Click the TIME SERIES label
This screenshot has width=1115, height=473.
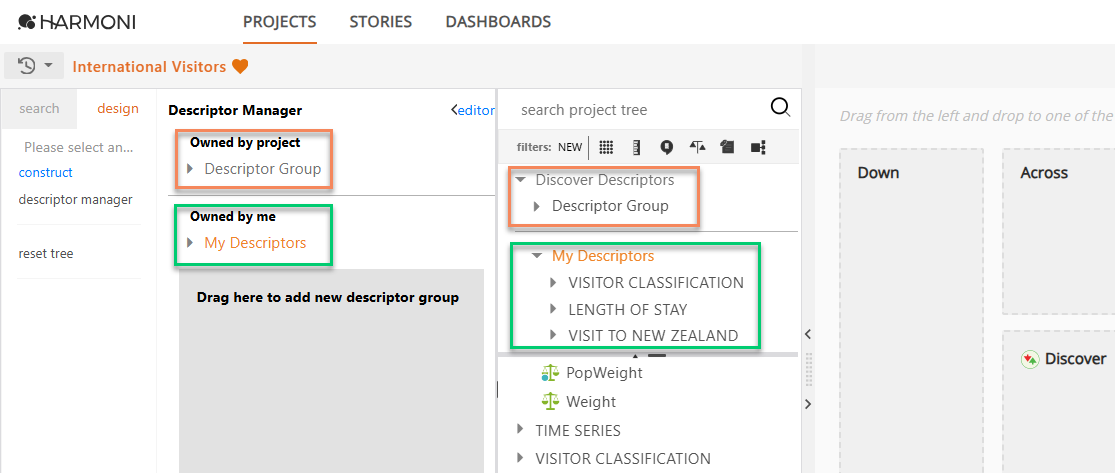578,430
